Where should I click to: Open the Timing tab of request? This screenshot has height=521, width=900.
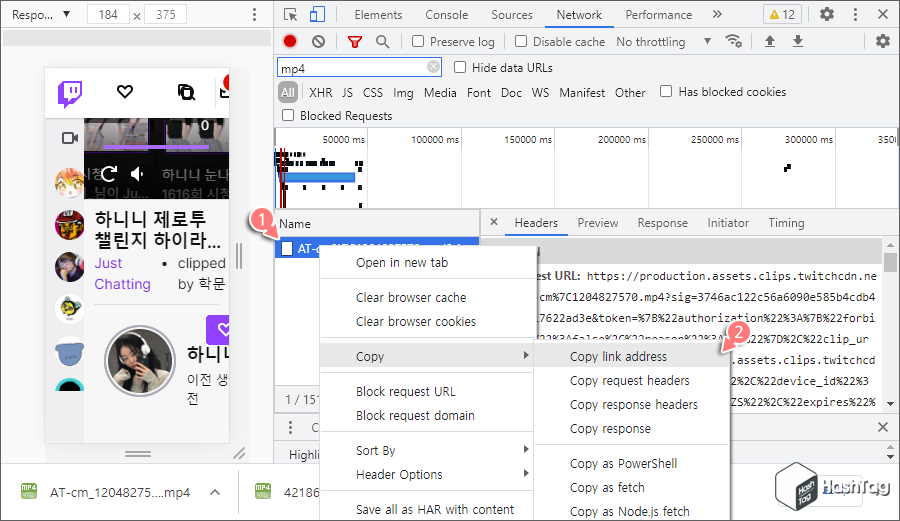tap(786, 223)
